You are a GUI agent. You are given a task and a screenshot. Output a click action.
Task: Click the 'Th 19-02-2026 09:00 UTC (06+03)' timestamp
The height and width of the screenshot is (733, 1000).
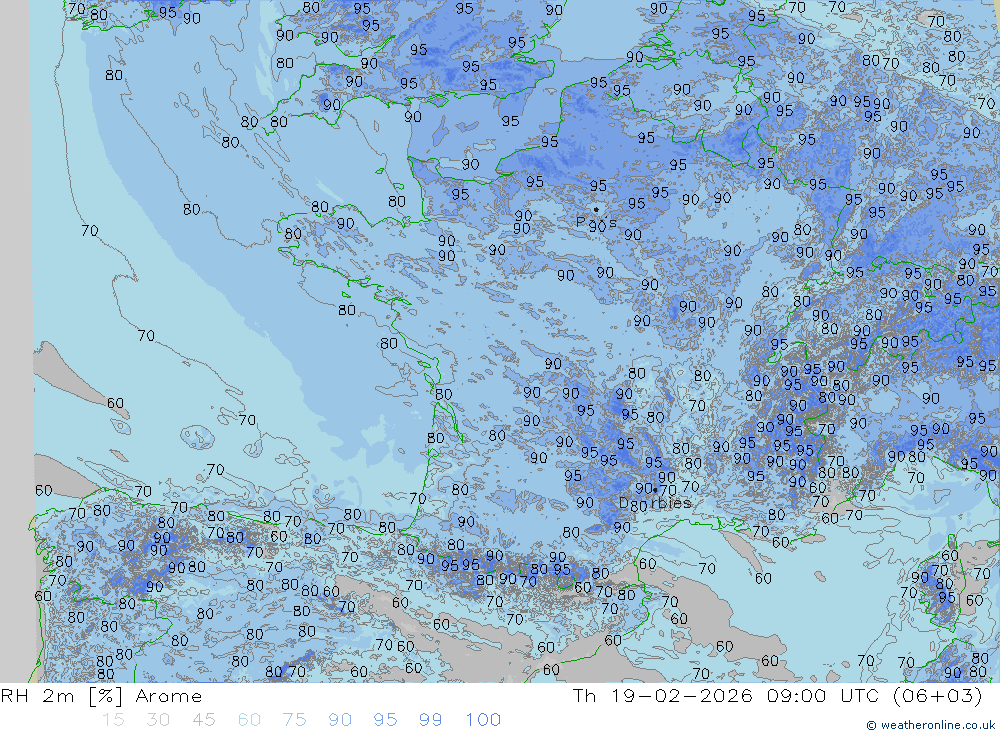click(x=777, y=696)
